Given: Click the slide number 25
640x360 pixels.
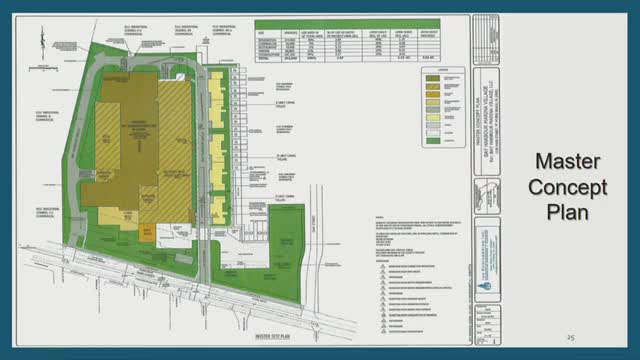Looking at the screenshot, I should tap(571, 338).
